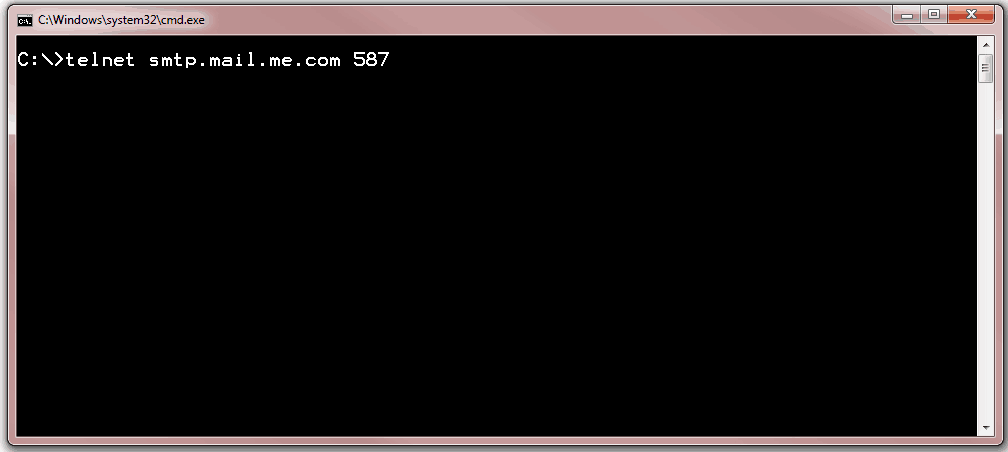
Task: Click the word telnet in the command
Action: click(x=100, y=60)
